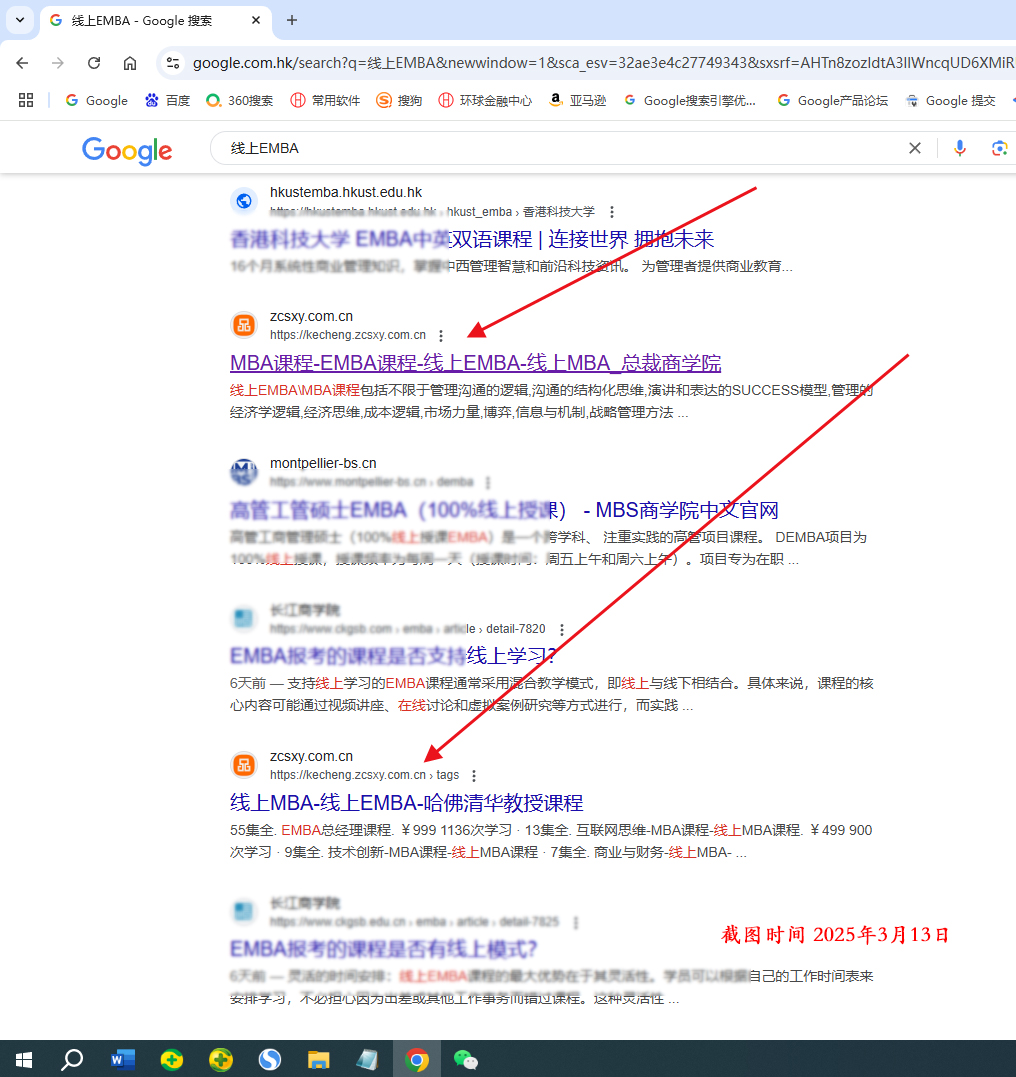Open WeChat from the taskbar
The height and width of the screenshot is (1077, 1016).
pos(465,1059)
